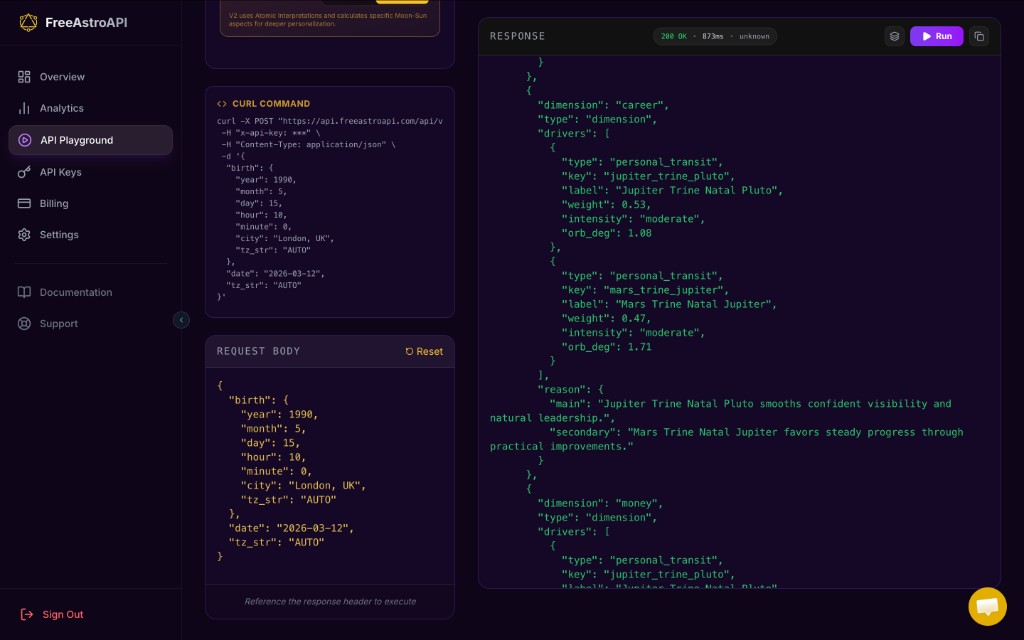Click the FreeAstroAPI logo icon
Viewport: 1024px width, 640px height.
click(x=28, y=22)
